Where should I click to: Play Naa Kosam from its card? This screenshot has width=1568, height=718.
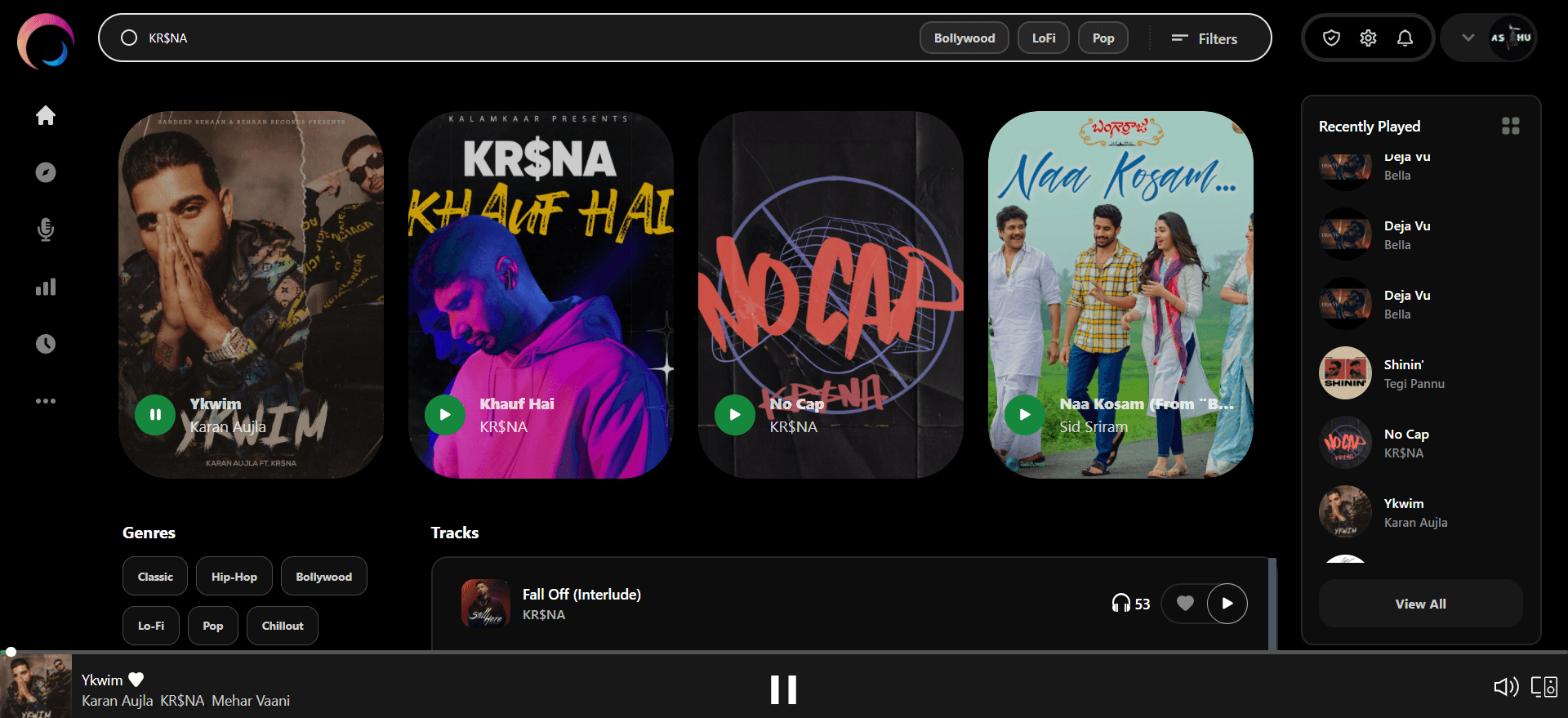(1025, 415)
